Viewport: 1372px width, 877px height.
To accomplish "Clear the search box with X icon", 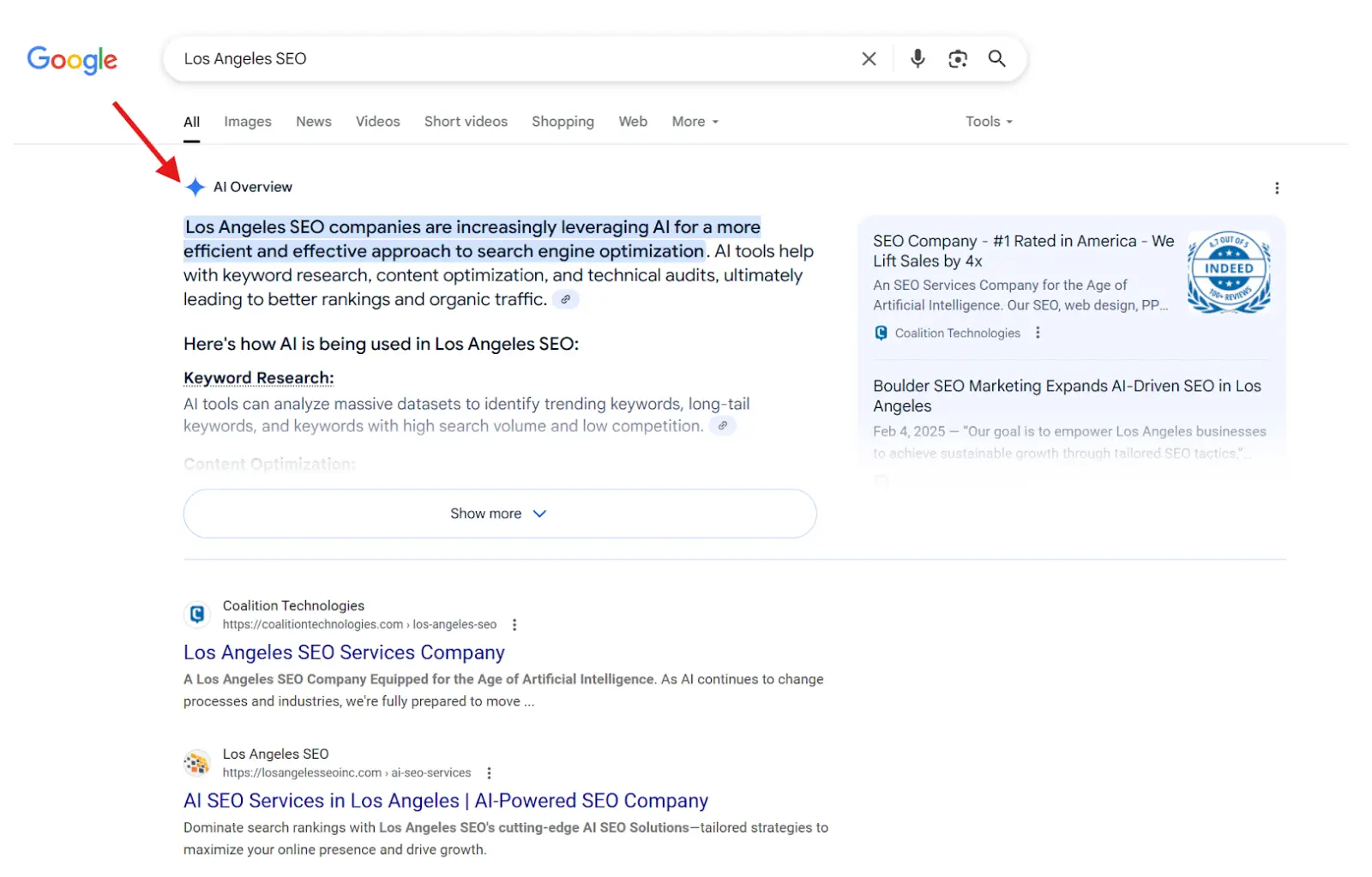I will pyautogui.click(x=869, y=58).
